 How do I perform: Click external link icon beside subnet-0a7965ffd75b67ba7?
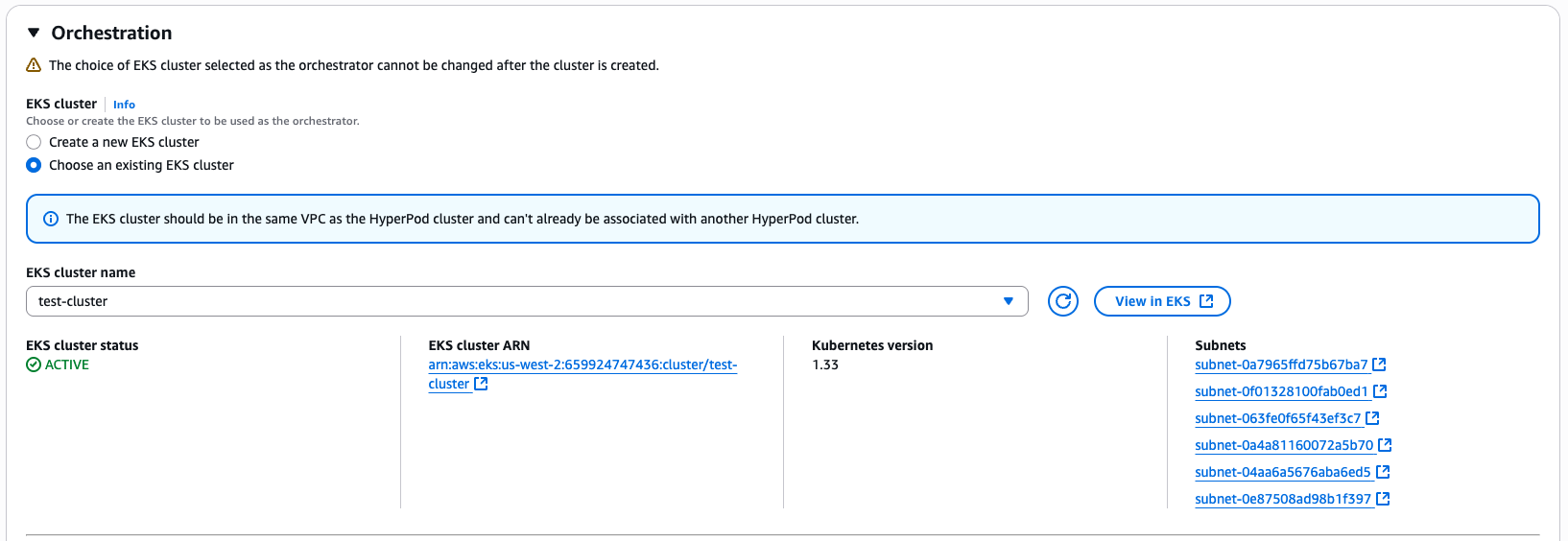(1379, 365)
